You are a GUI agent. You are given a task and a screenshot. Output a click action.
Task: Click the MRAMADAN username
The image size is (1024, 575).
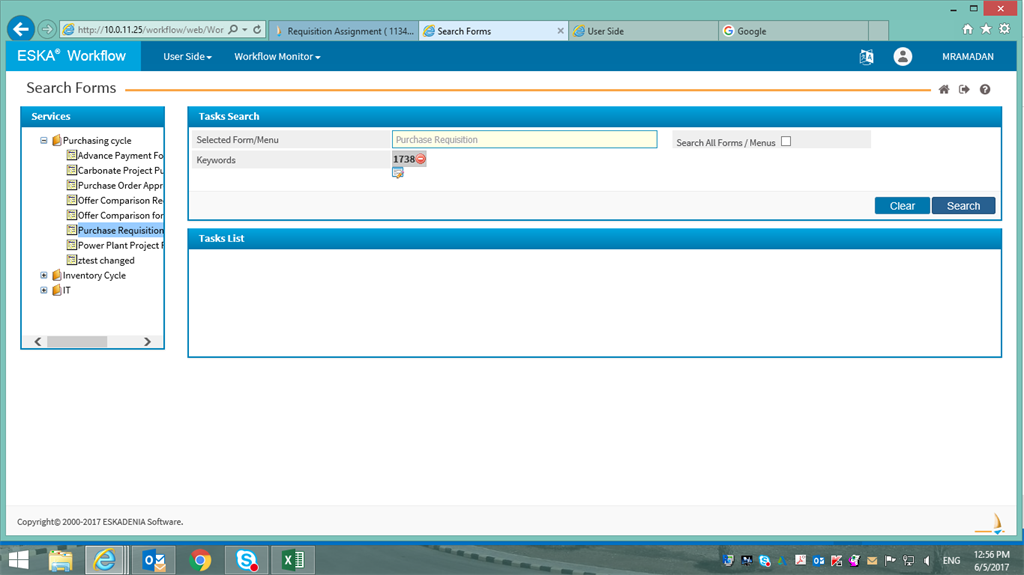pyautogui.click(x=968, y=57)
